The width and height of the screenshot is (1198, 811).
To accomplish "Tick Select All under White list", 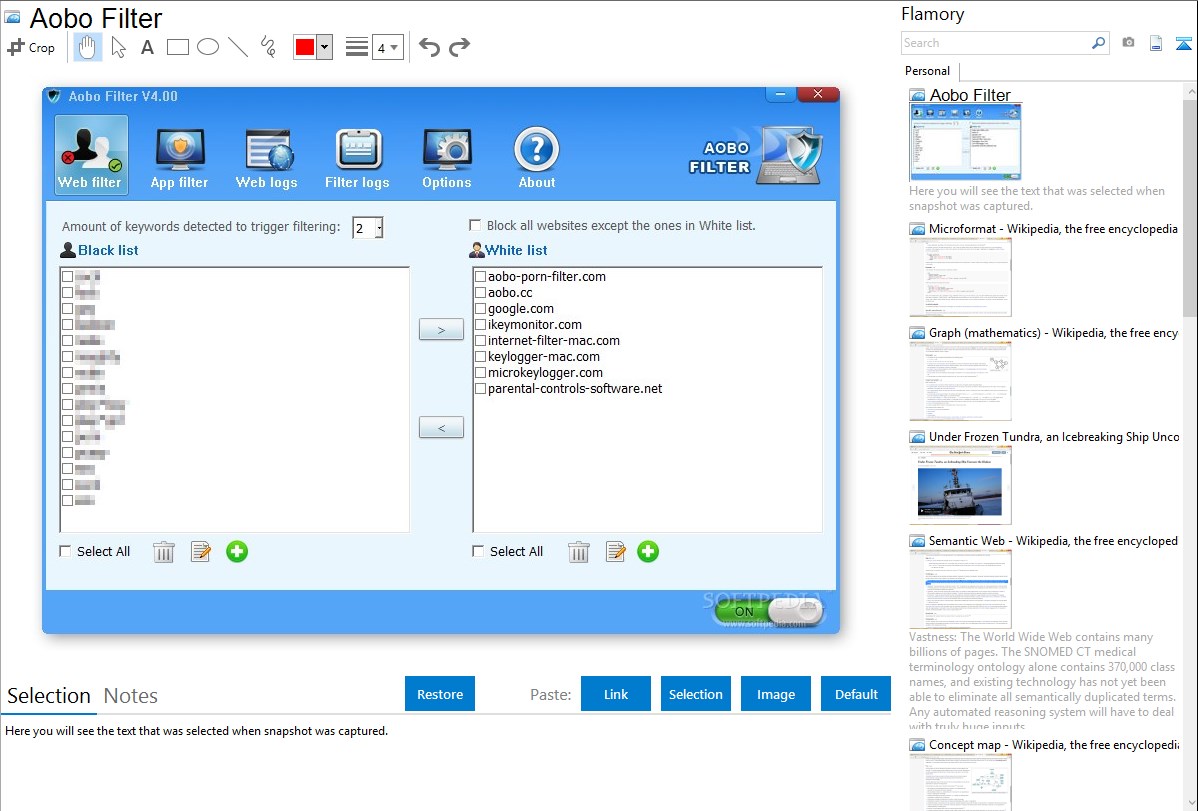I will [x=478, y=551].
